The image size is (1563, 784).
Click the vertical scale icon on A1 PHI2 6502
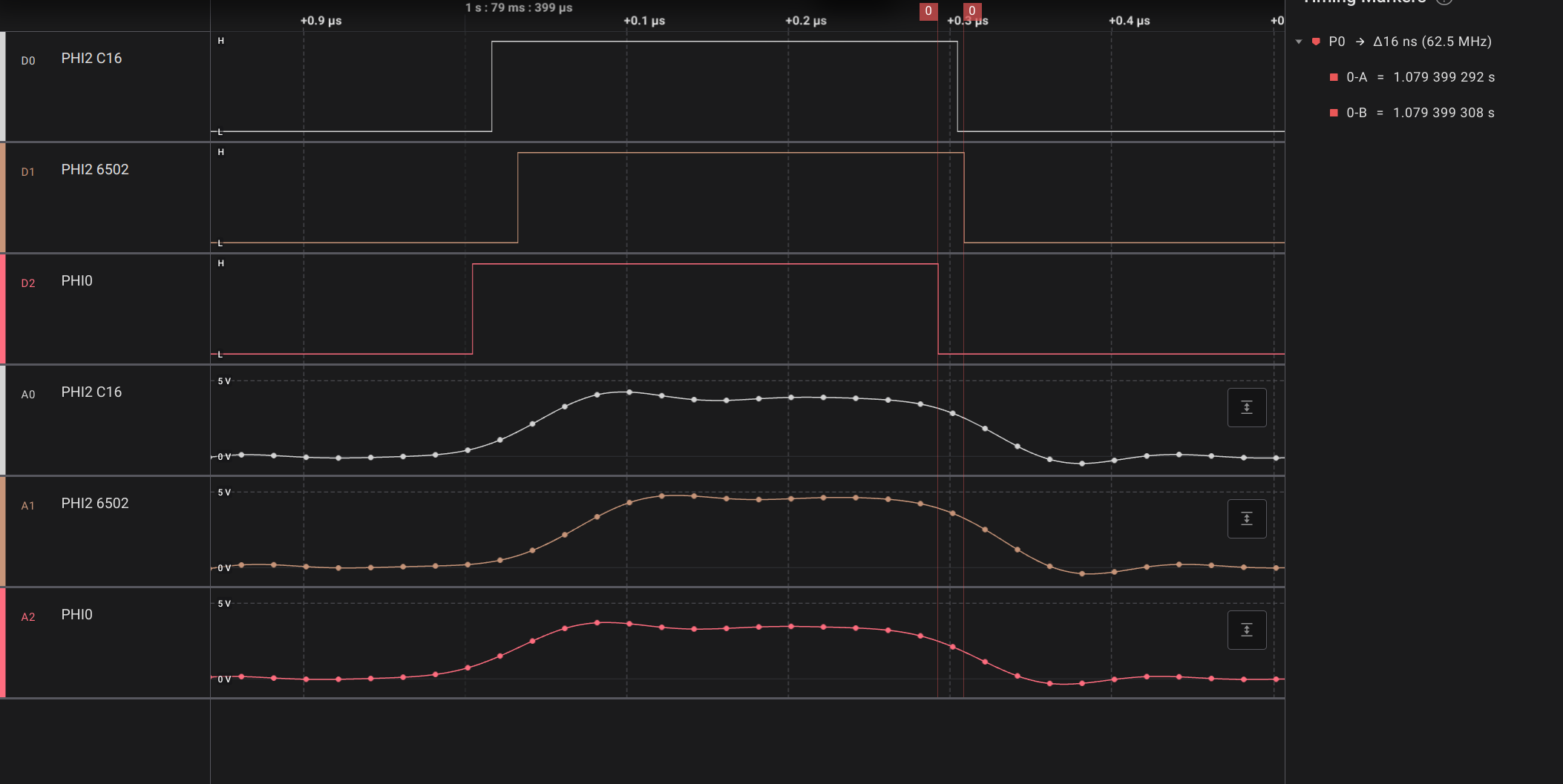1247,518
